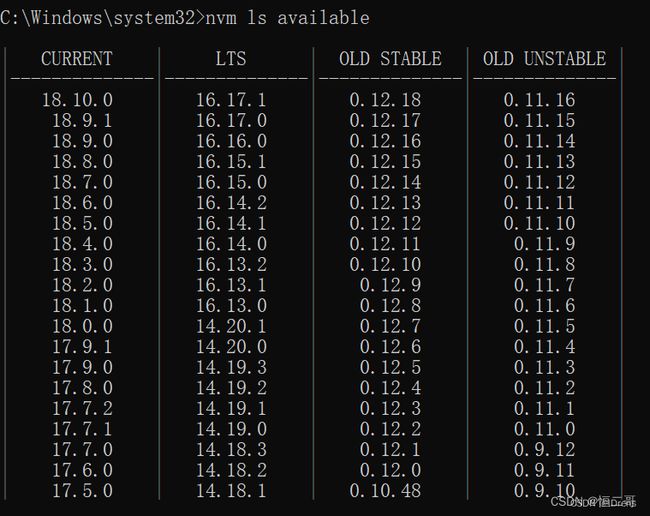This screenshot has width=650, height=516.
Task: Click old stable version 0.12.10
Action: (x=386, y=264)
